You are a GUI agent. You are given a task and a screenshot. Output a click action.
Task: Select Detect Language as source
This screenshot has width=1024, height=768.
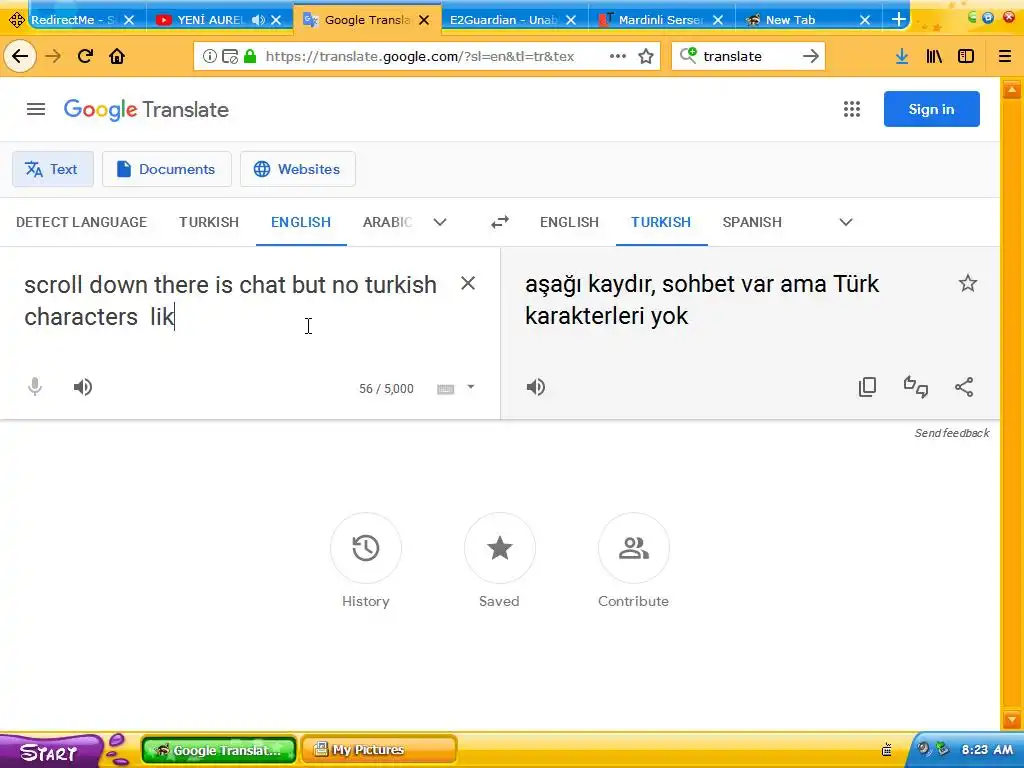pyautogui.click(x=82, y=223)
